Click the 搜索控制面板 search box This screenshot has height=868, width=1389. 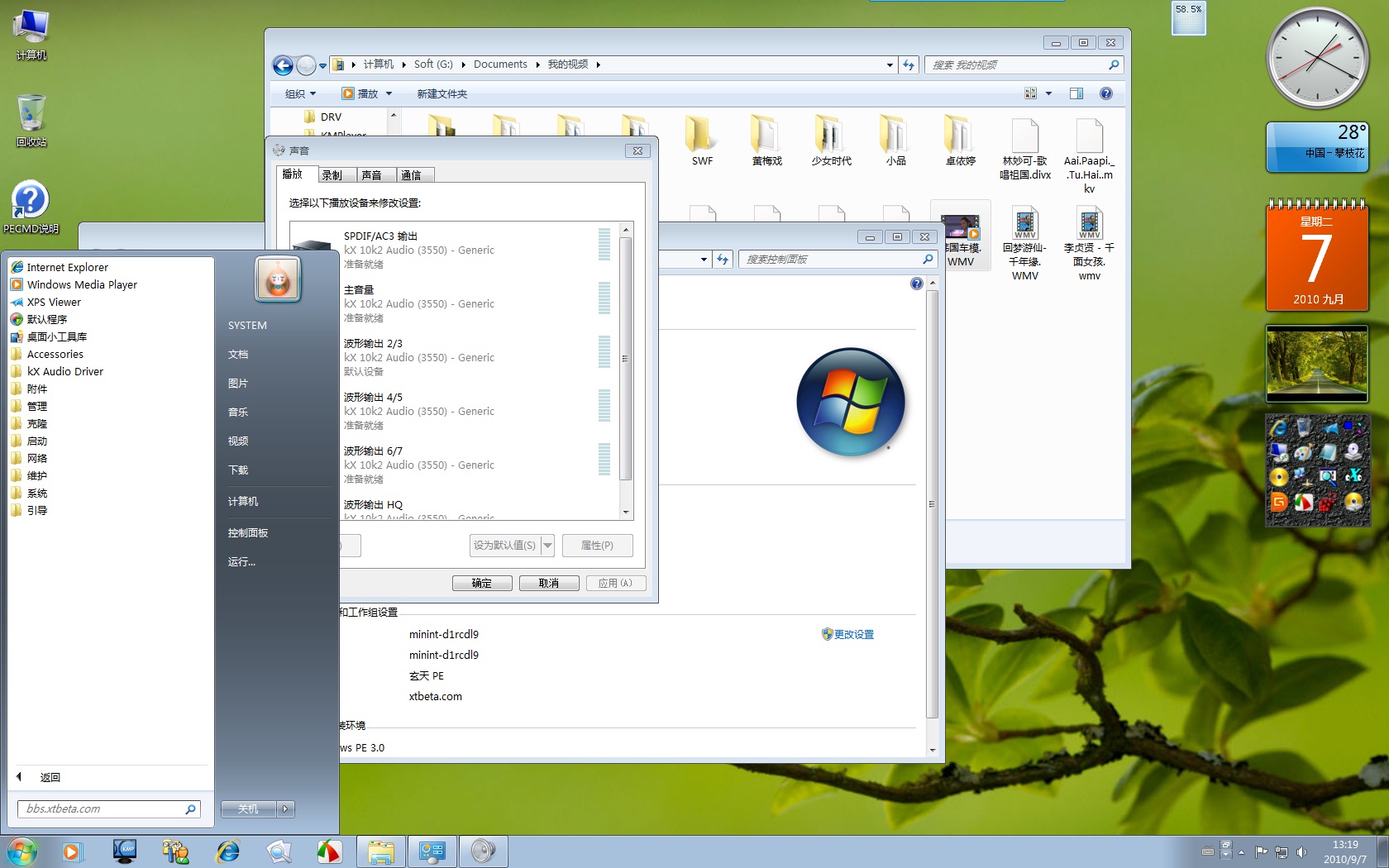(838, 260)
